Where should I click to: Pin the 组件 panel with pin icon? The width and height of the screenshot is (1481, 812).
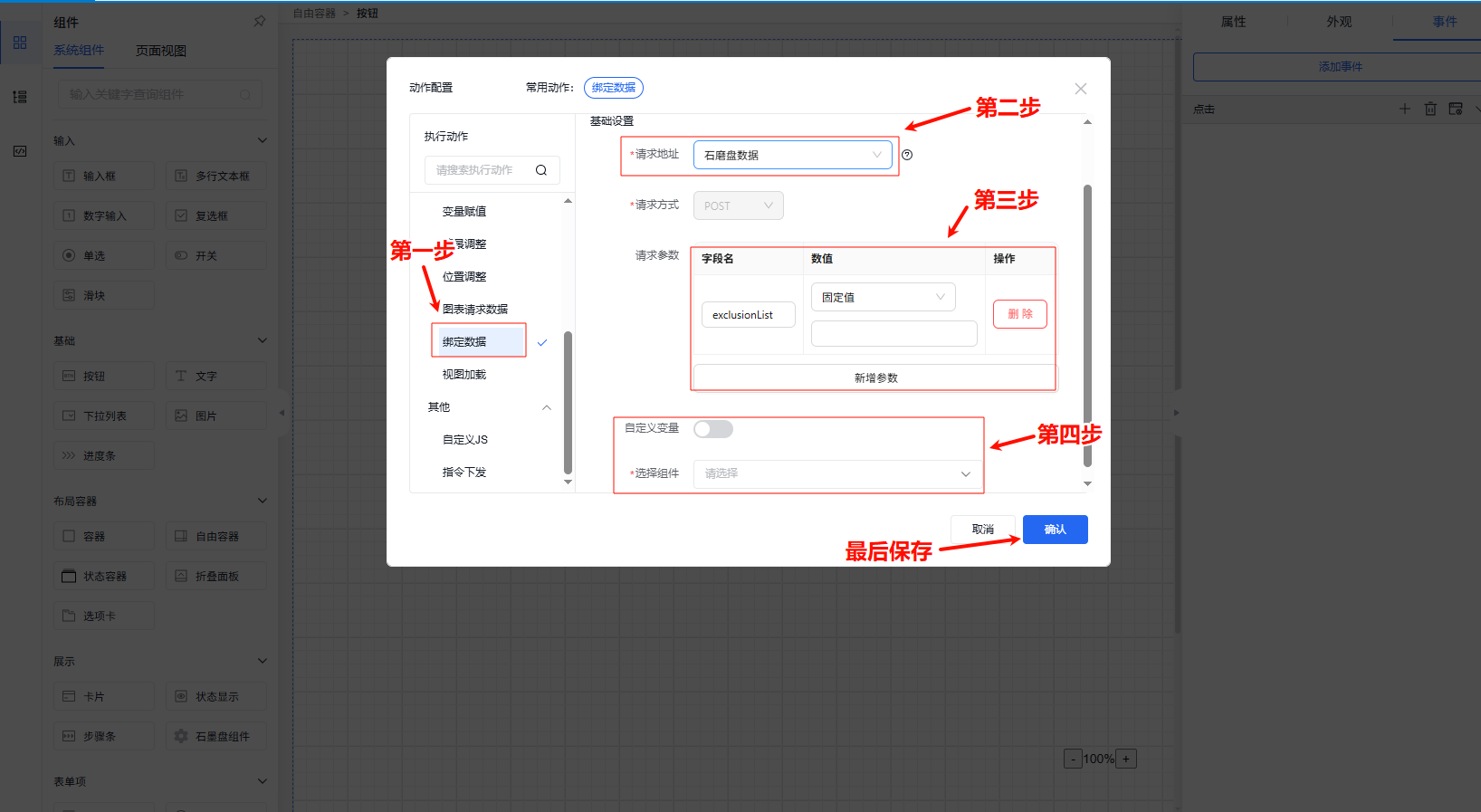[x=260, y=21]
